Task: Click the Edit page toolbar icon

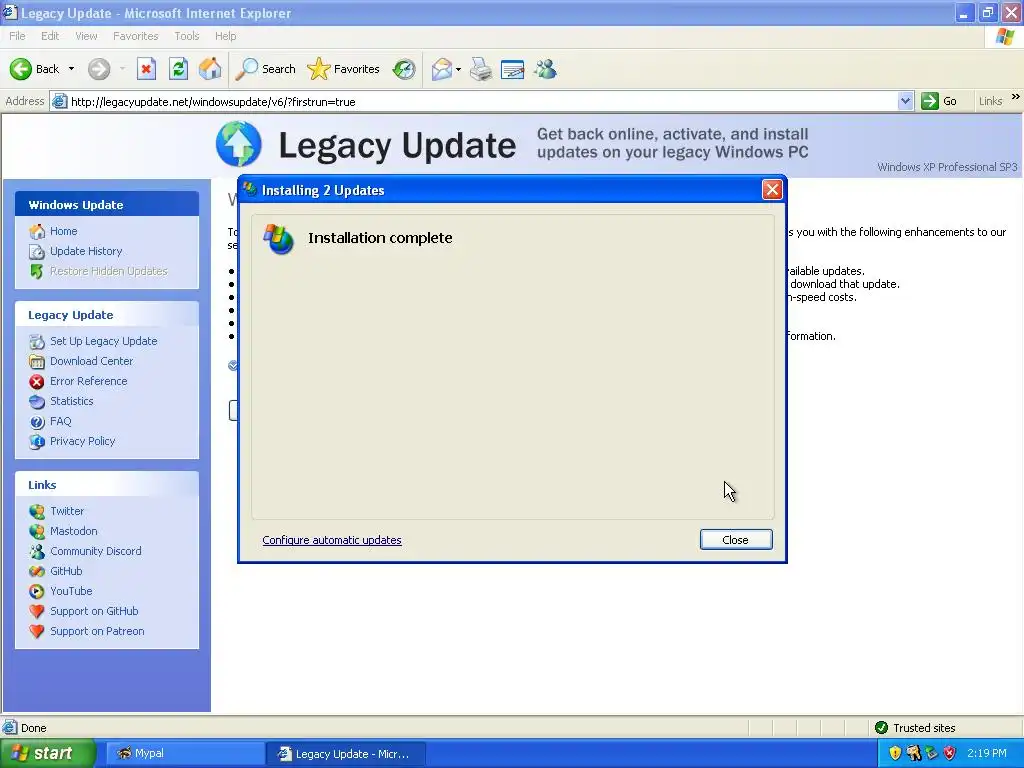Action: 513,69
